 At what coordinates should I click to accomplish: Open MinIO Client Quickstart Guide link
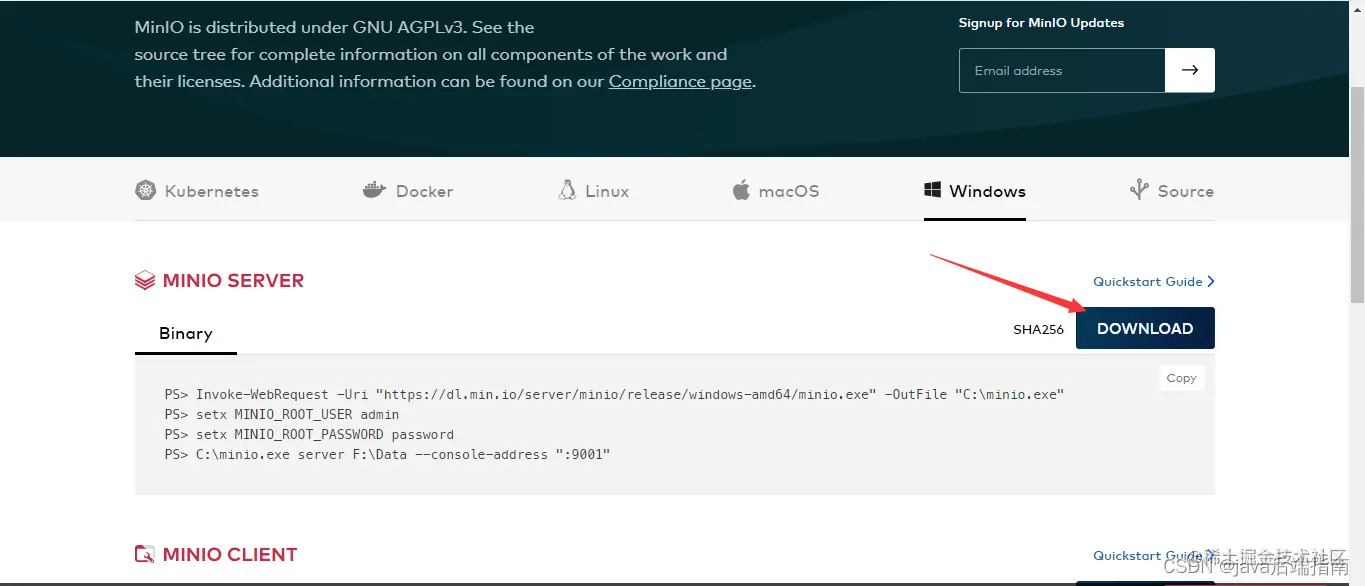[x=1154, y=556]
